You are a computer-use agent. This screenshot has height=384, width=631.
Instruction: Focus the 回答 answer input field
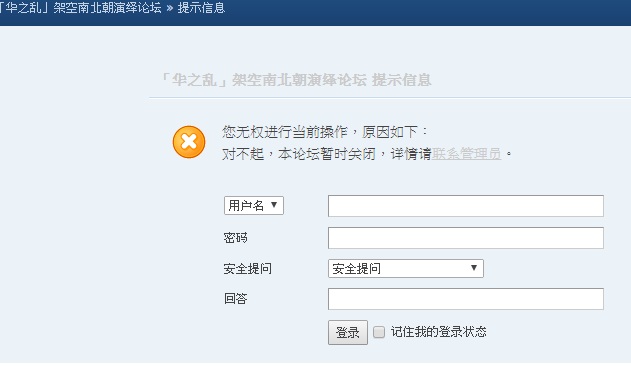pos(466,299)
